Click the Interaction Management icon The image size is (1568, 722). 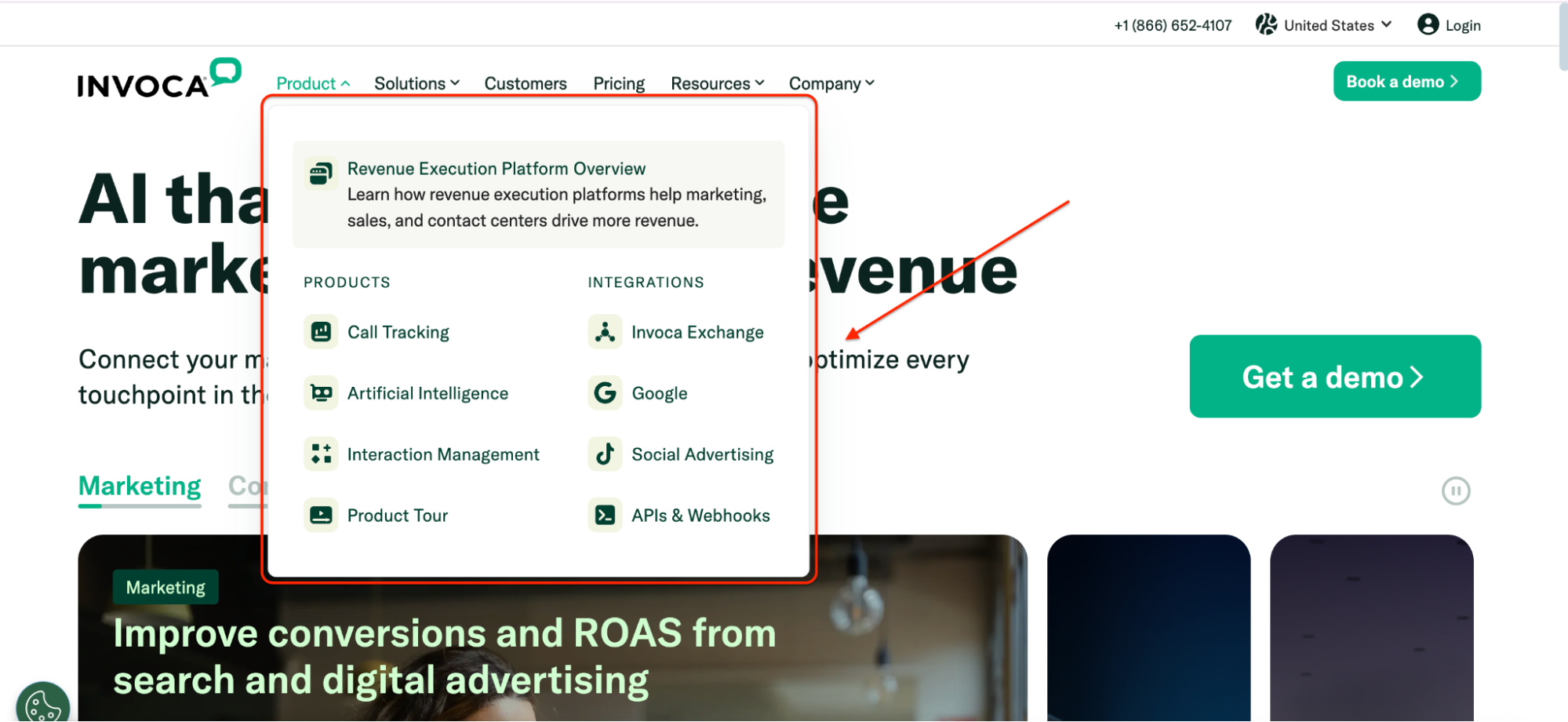coord(321,454)
